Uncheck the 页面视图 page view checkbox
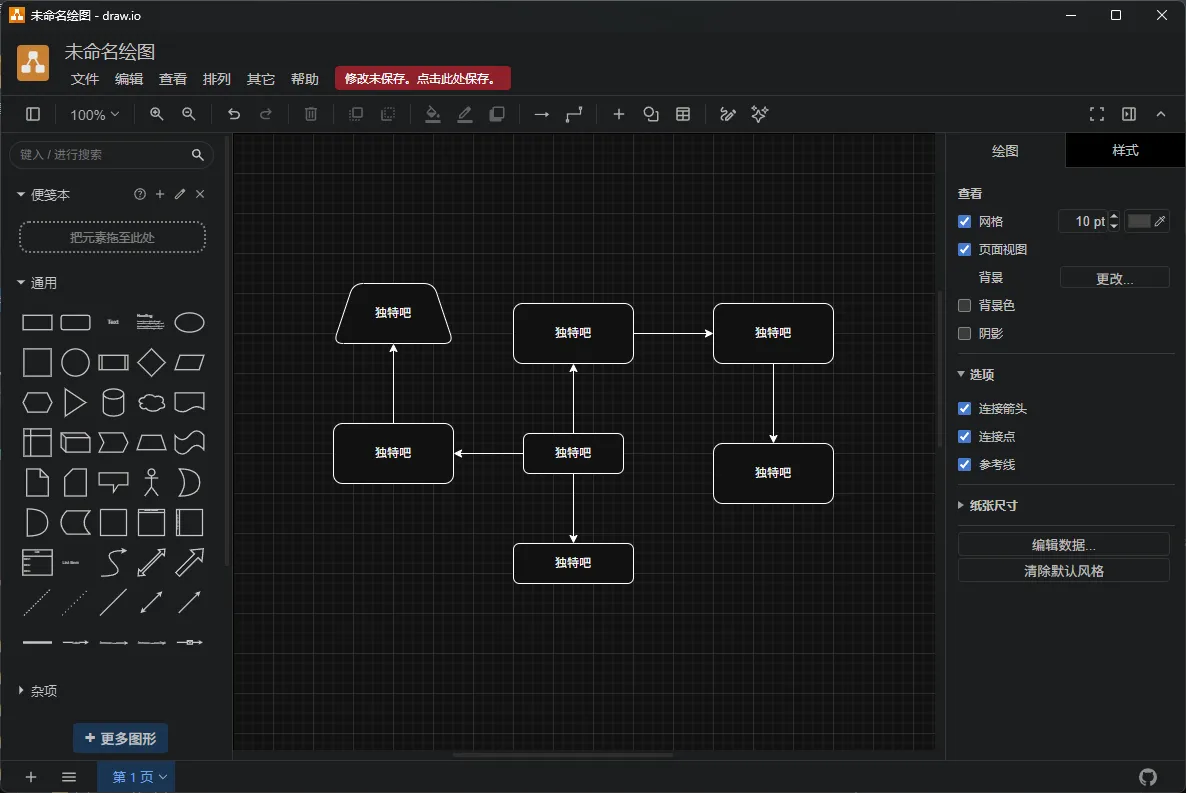 pyautogui.click(x=964, y=250)
